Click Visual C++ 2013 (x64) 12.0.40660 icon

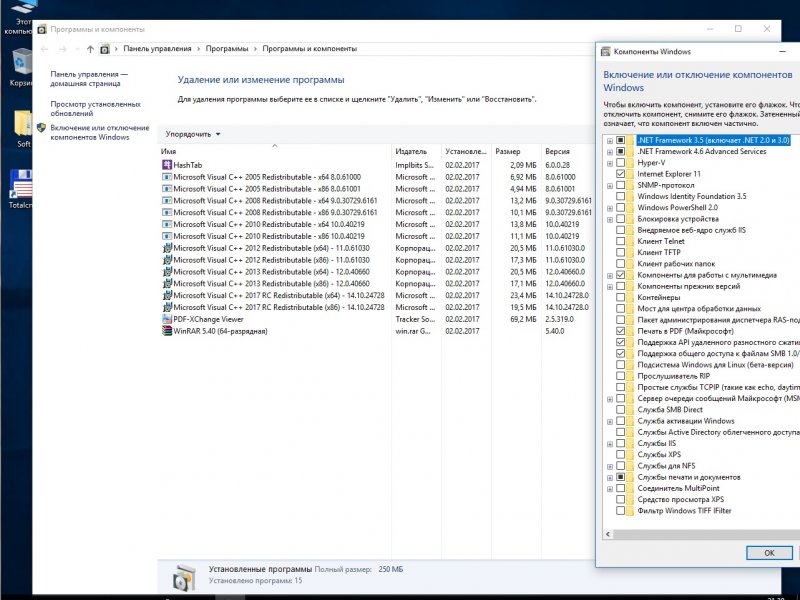pyautogui.click(x=167, y=271)
